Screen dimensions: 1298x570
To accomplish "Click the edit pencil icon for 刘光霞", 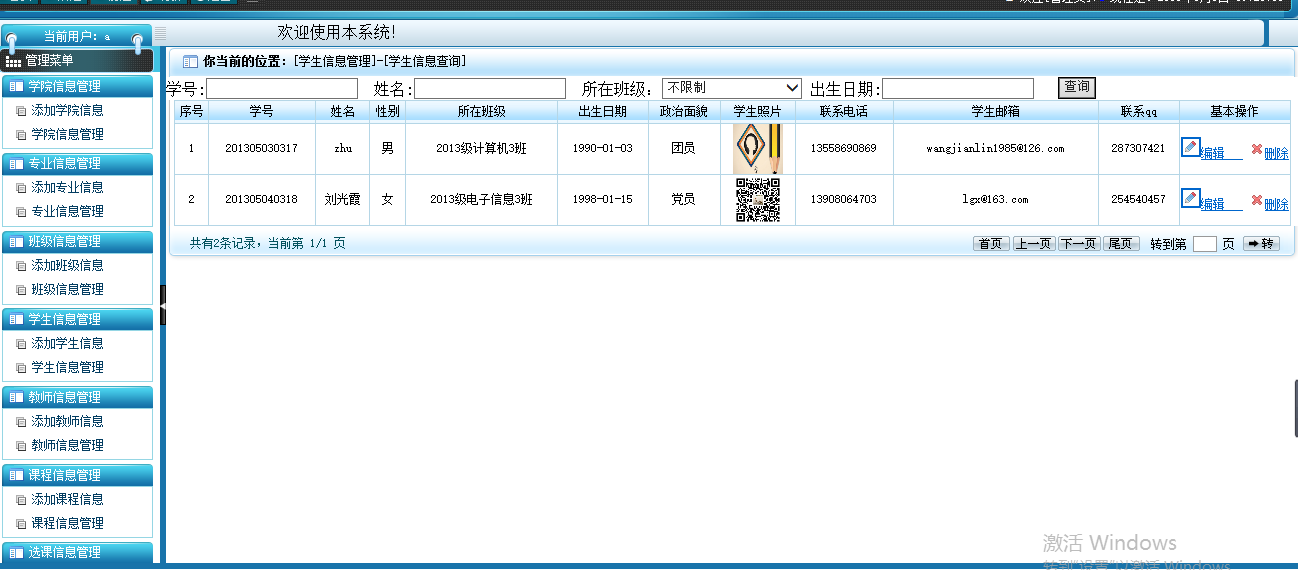I will click(1190, 198).
